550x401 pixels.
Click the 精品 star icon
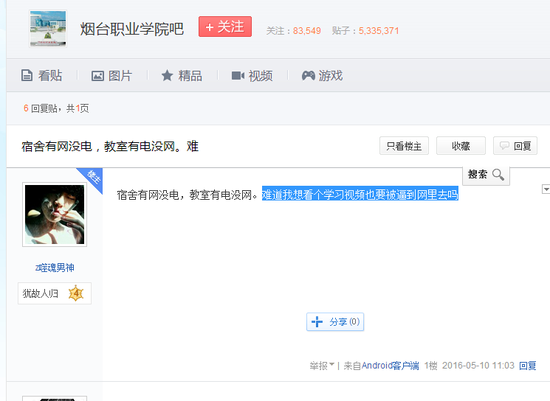click(x=167, y=75)
